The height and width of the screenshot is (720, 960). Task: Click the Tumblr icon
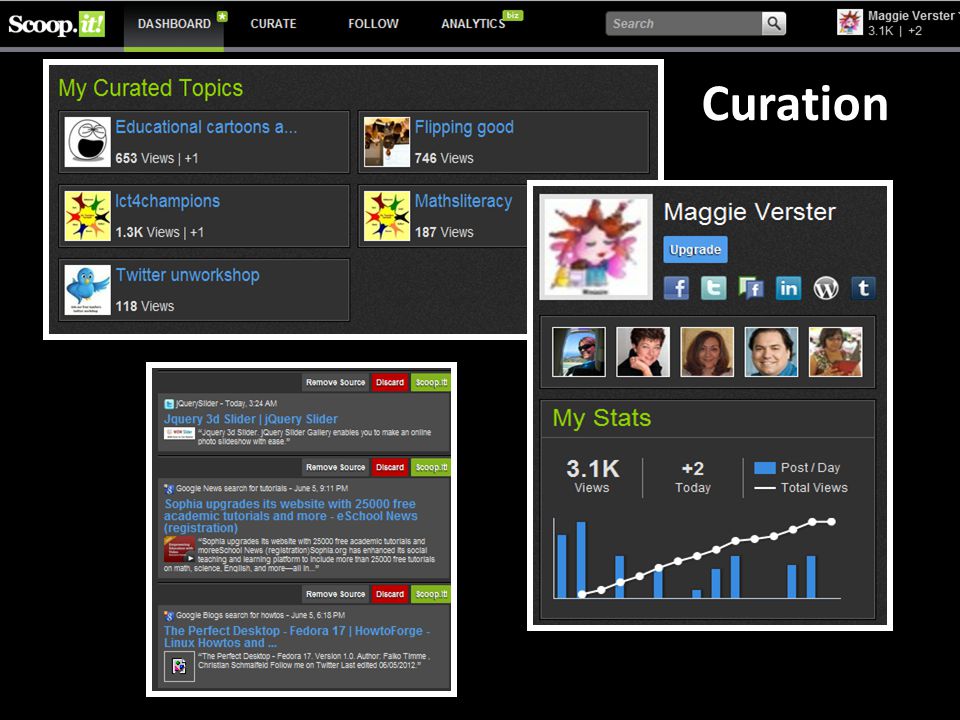click(x=863, y=288)
